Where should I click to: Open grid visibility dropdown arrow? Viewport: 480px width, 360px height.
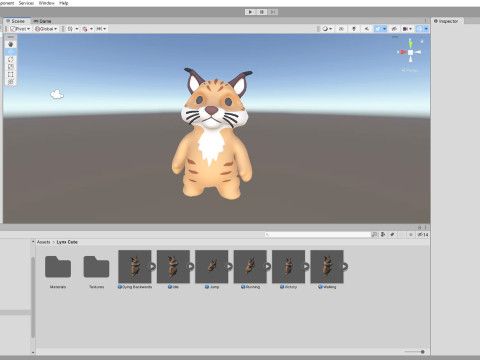[x=77, y=29]
